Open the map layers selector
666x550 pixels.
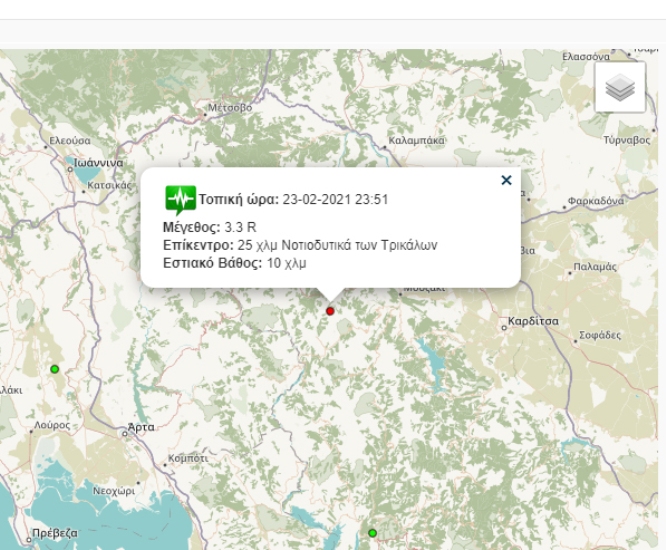620,88
